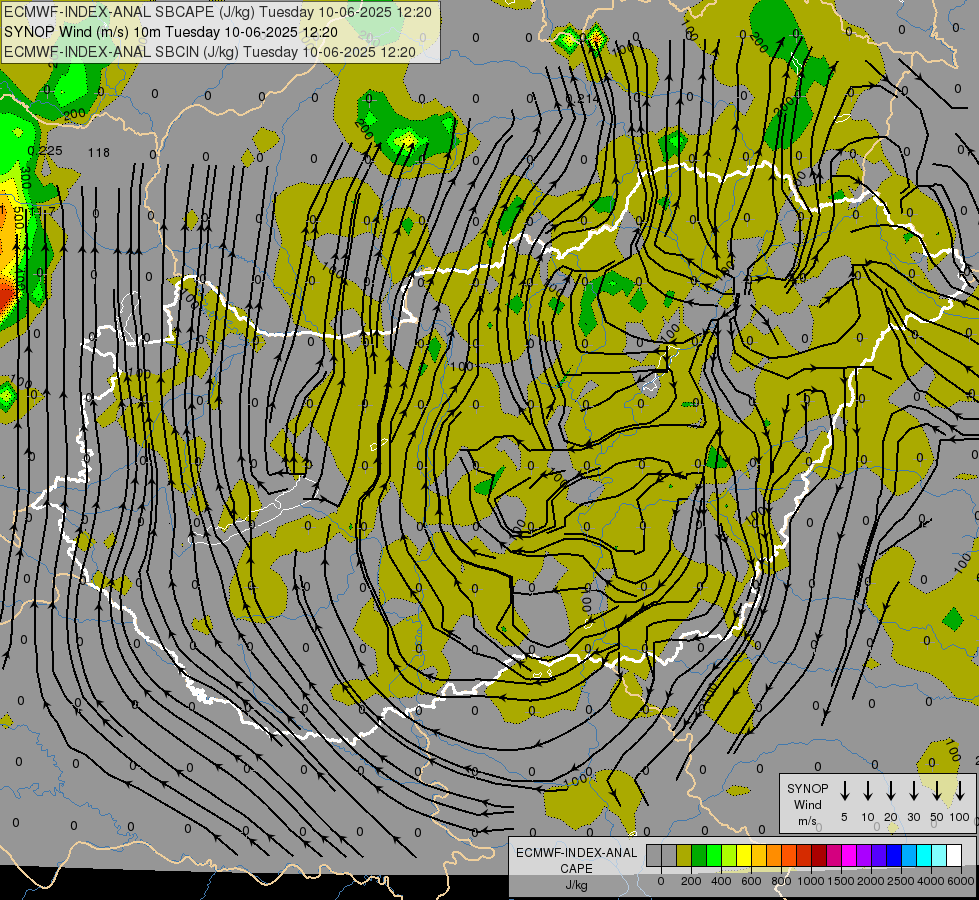
Task: Click the 400 tick label in CAPE legend
Action: (721, 881)
